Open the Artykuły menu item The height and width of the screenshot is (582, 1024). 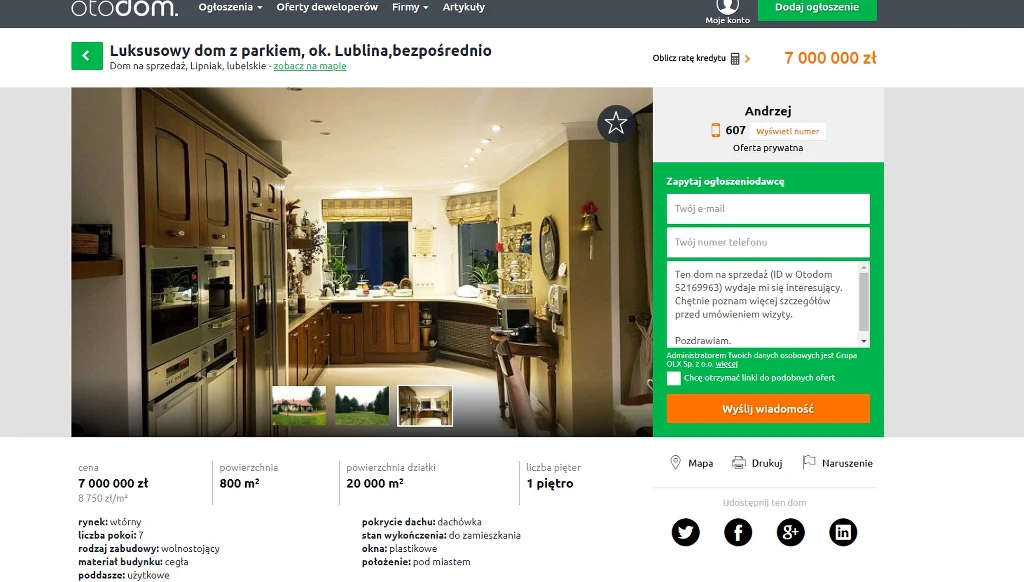464,7
